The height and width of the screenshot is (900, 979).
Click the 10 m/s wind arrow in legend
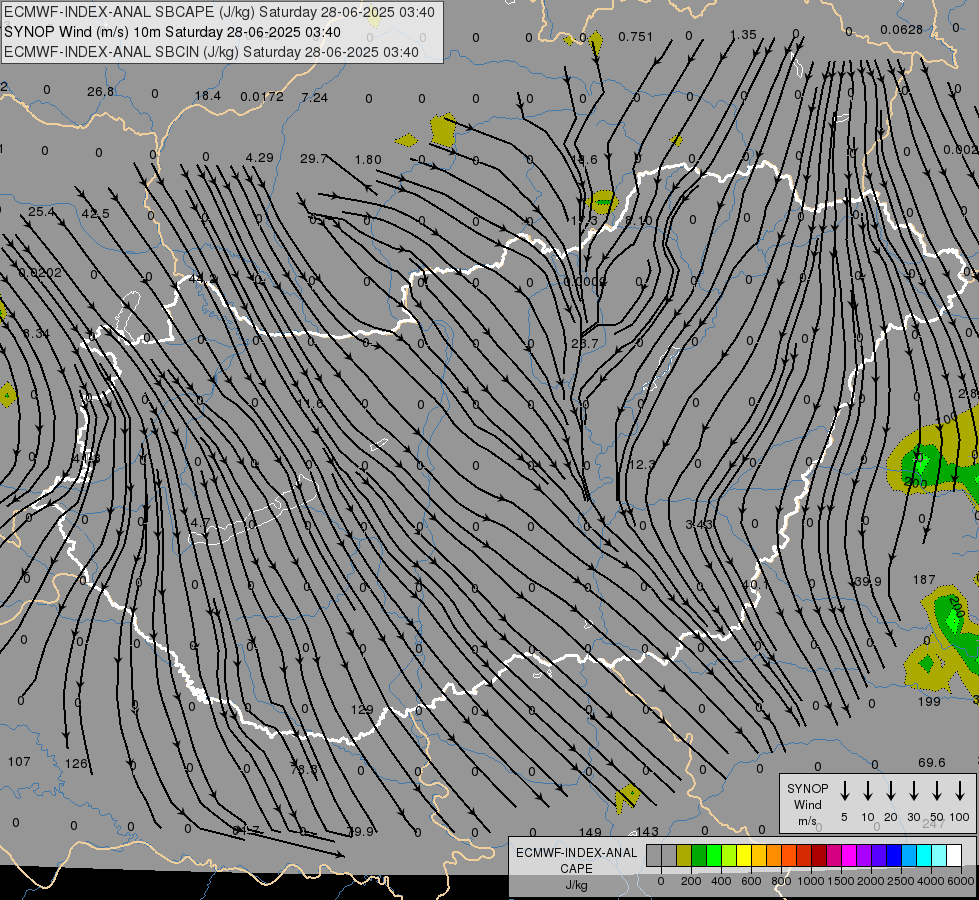click(867, 791)
